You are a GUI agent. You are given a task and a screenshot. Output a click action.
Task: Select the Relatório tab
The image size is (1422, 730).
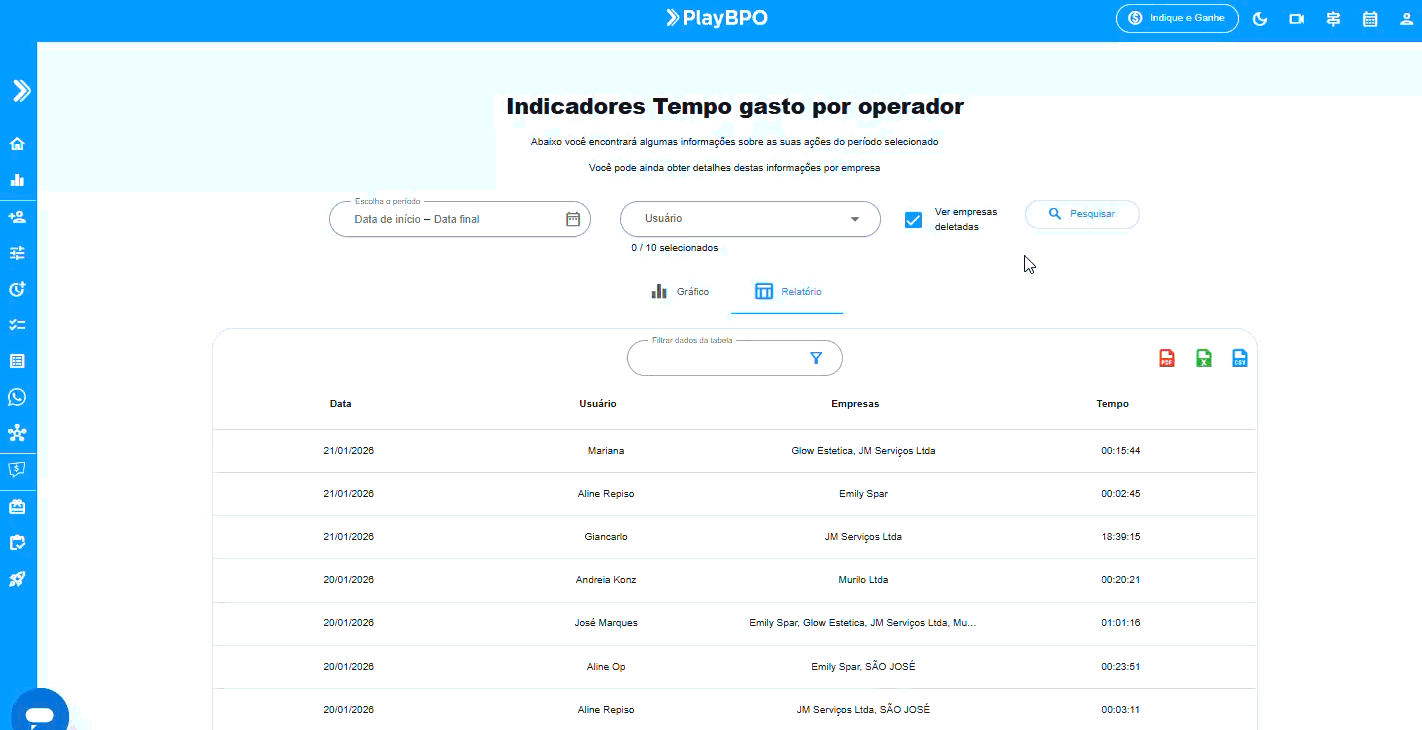788,292
